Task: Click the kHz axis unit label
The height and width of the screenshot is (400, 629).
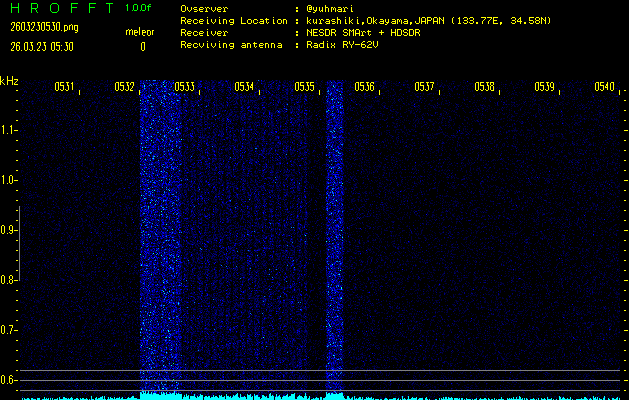Action: 9,80
